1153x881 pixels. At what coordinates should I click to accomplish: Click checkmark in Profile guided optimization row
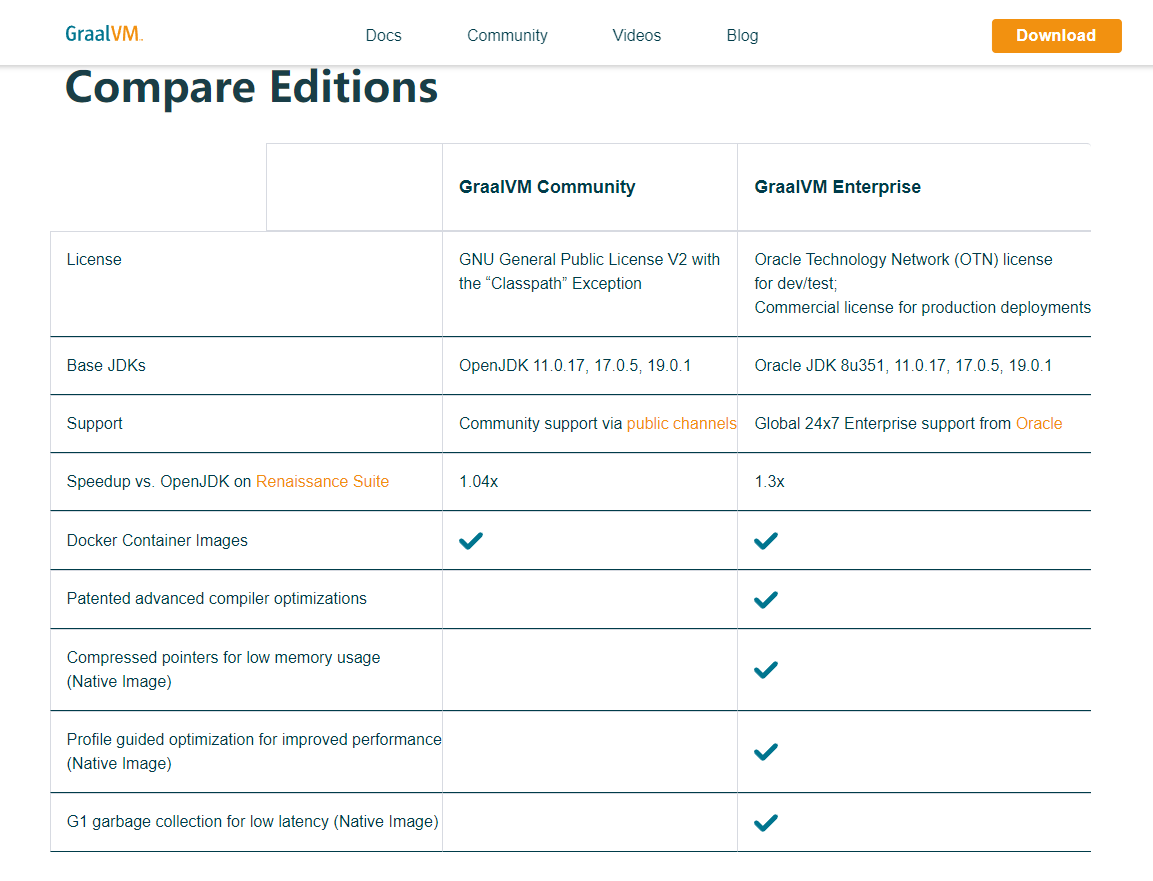coord(765,752)
